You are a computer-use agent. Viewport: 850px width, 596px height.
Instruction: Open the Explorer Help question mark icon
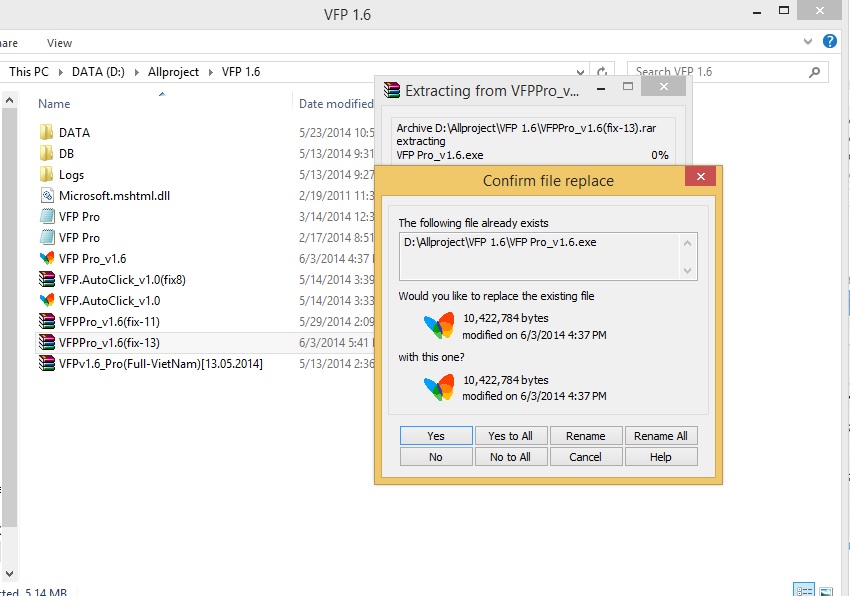pos(829,41)
